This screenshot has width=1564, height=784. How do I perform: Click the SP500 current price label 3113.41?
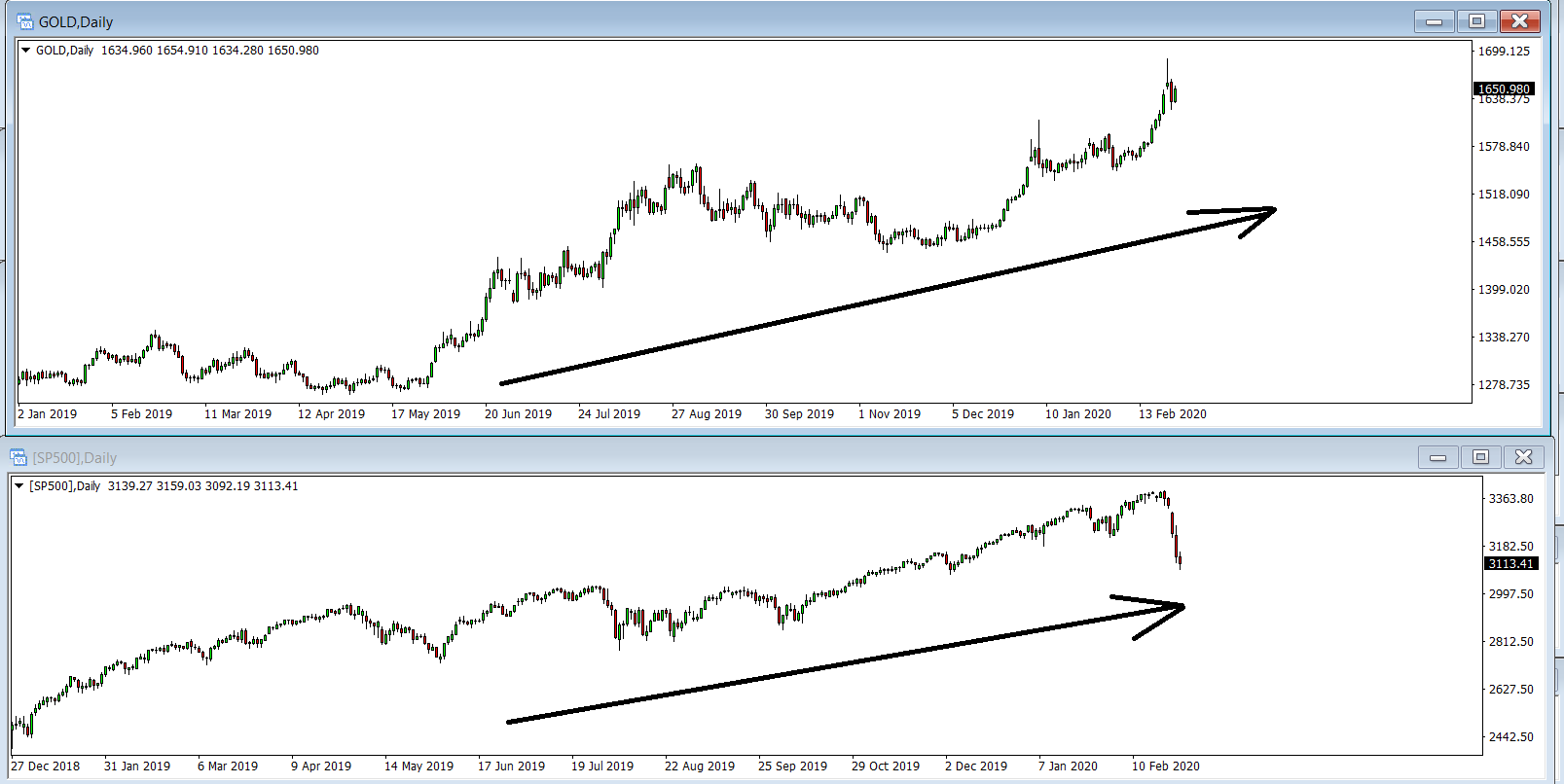(x=1510, y=563)
